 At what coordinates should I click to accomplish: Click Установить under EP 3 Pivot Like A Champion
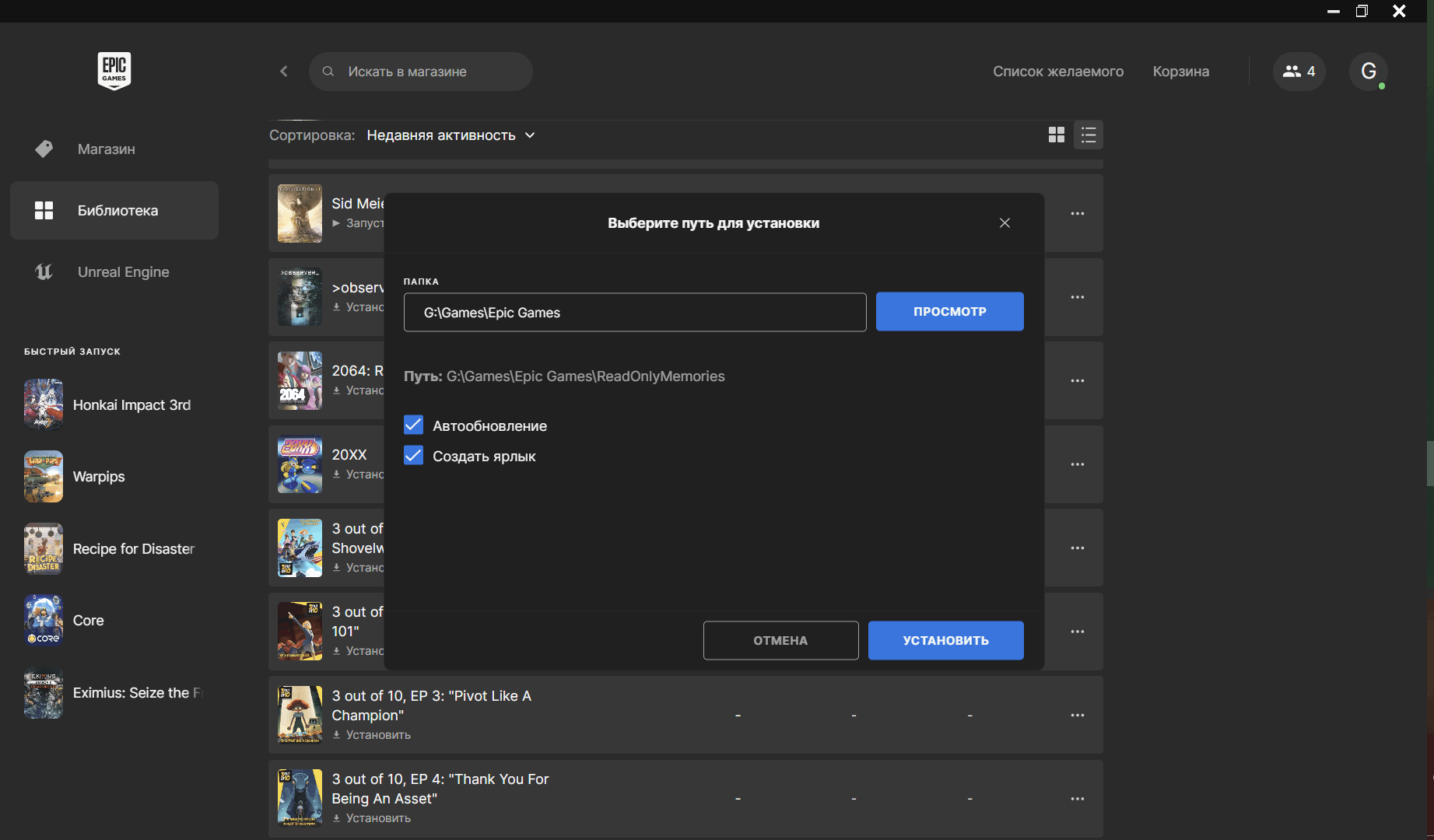372,735
